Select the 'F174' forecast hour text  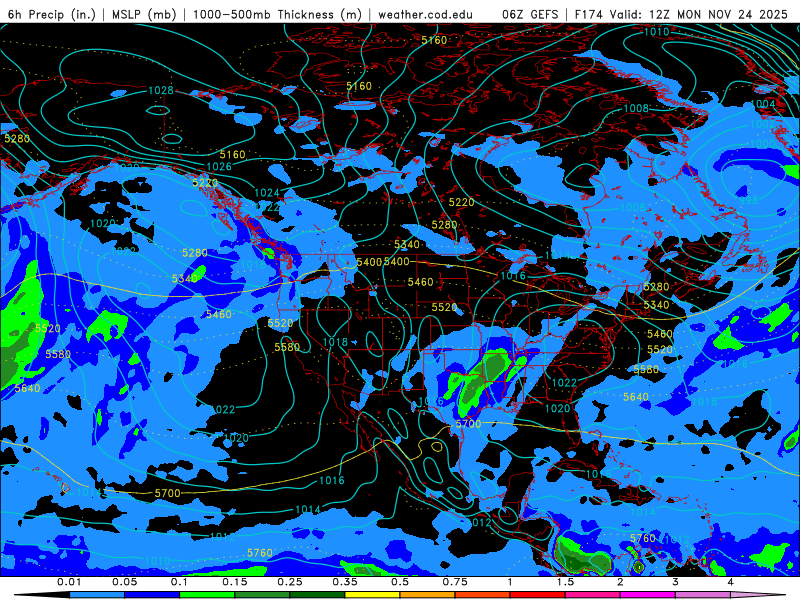(x=591, y=14)
